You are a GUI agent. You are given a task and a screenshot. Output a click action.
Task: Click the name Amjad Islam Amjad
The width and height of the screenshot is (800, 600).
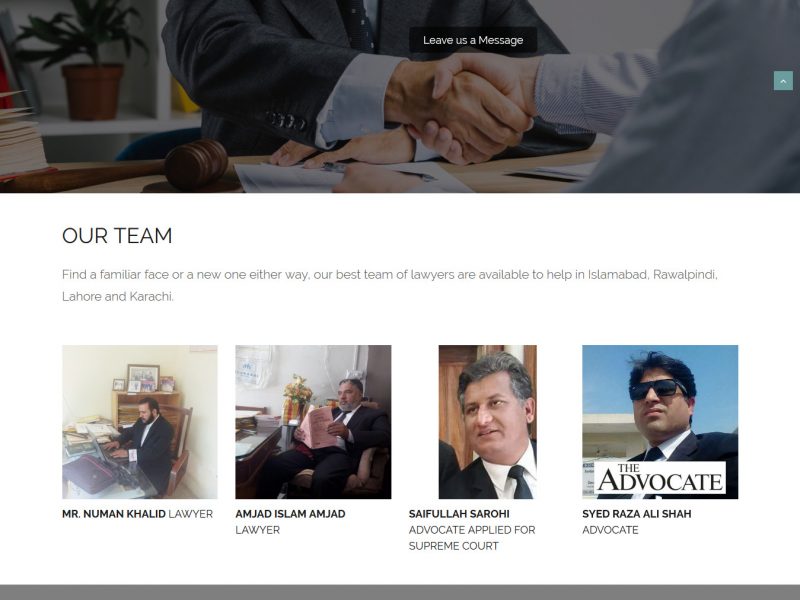click(290, 514)
